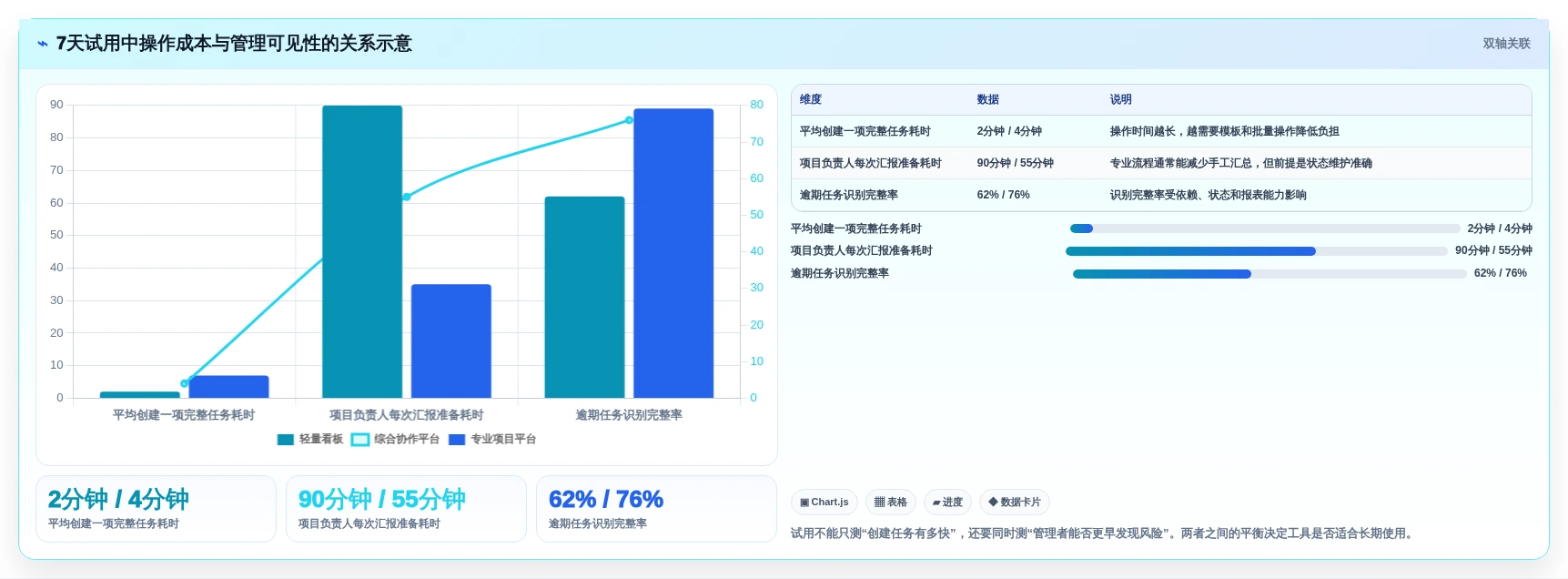This screenshot has width=1568, height=579.
Task: Click the line point above 平均创建一项完整任务耗时
Action: [x=185, y=384]
